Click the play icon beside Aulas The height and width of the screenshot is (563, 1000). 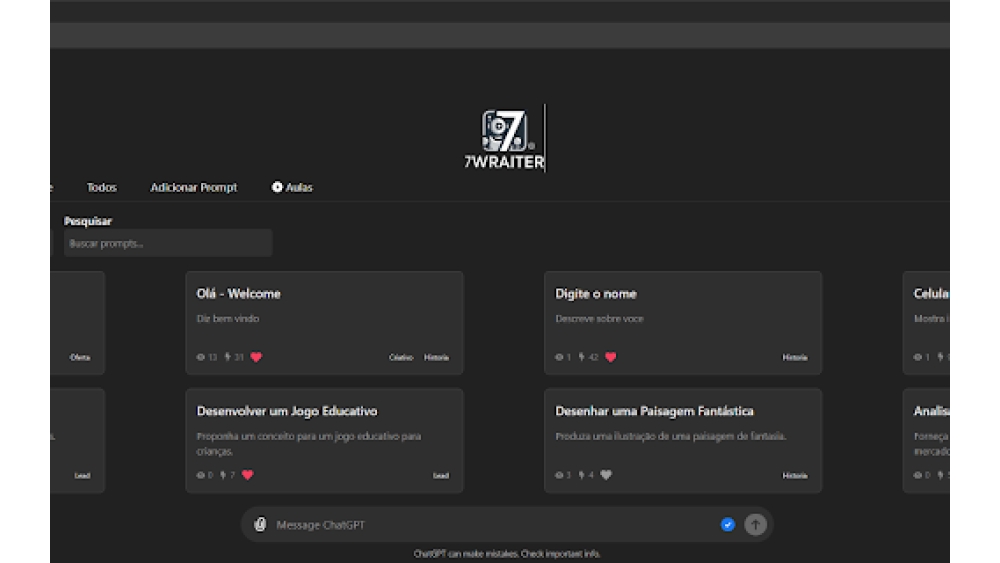point(277,187)
